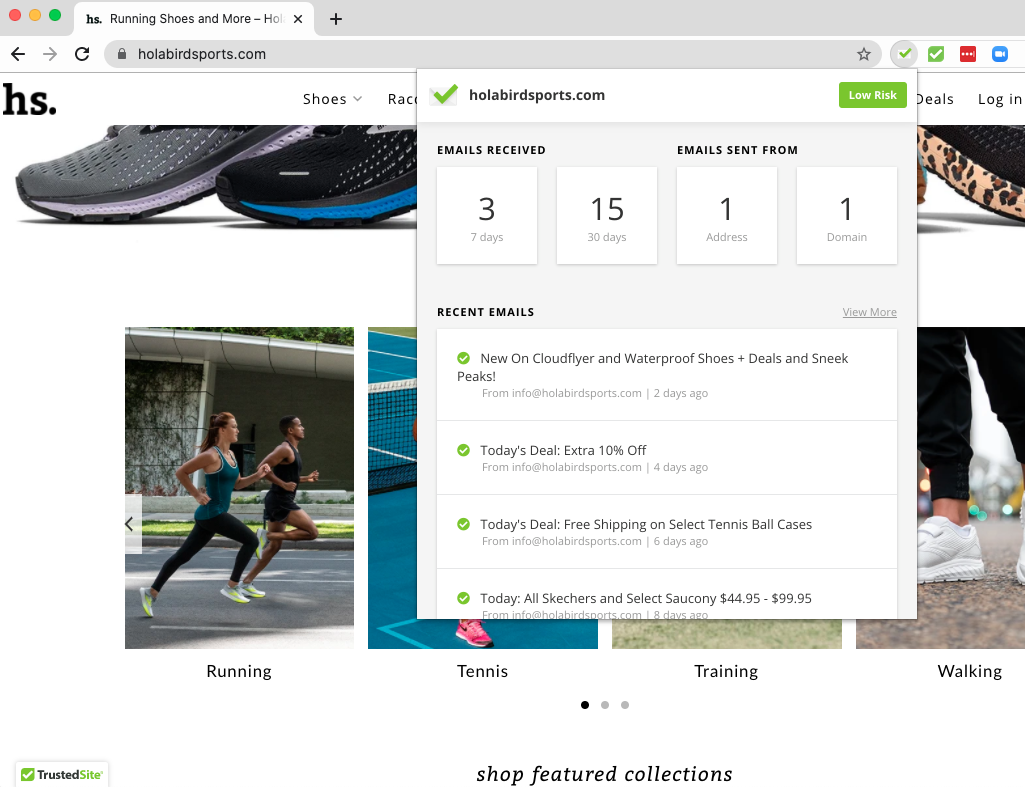Open the Log in link
The width and height of the screenshot is (1025, 787).
pyautogui.click(x=1000, y=99)
